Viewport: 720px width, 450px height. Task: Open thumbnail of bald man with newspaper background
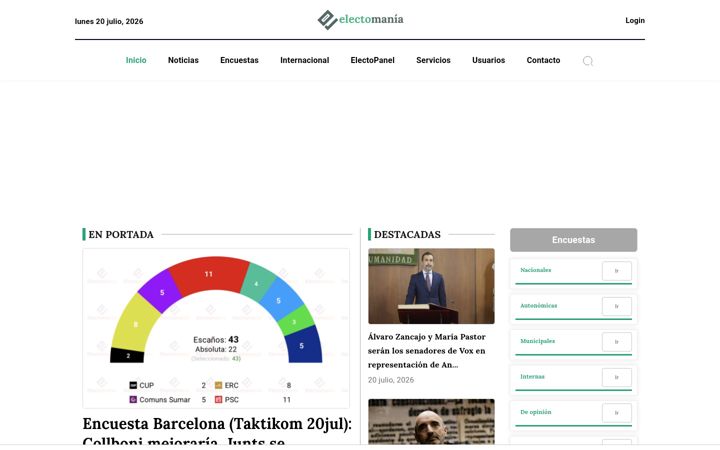[x=431, y=422]
